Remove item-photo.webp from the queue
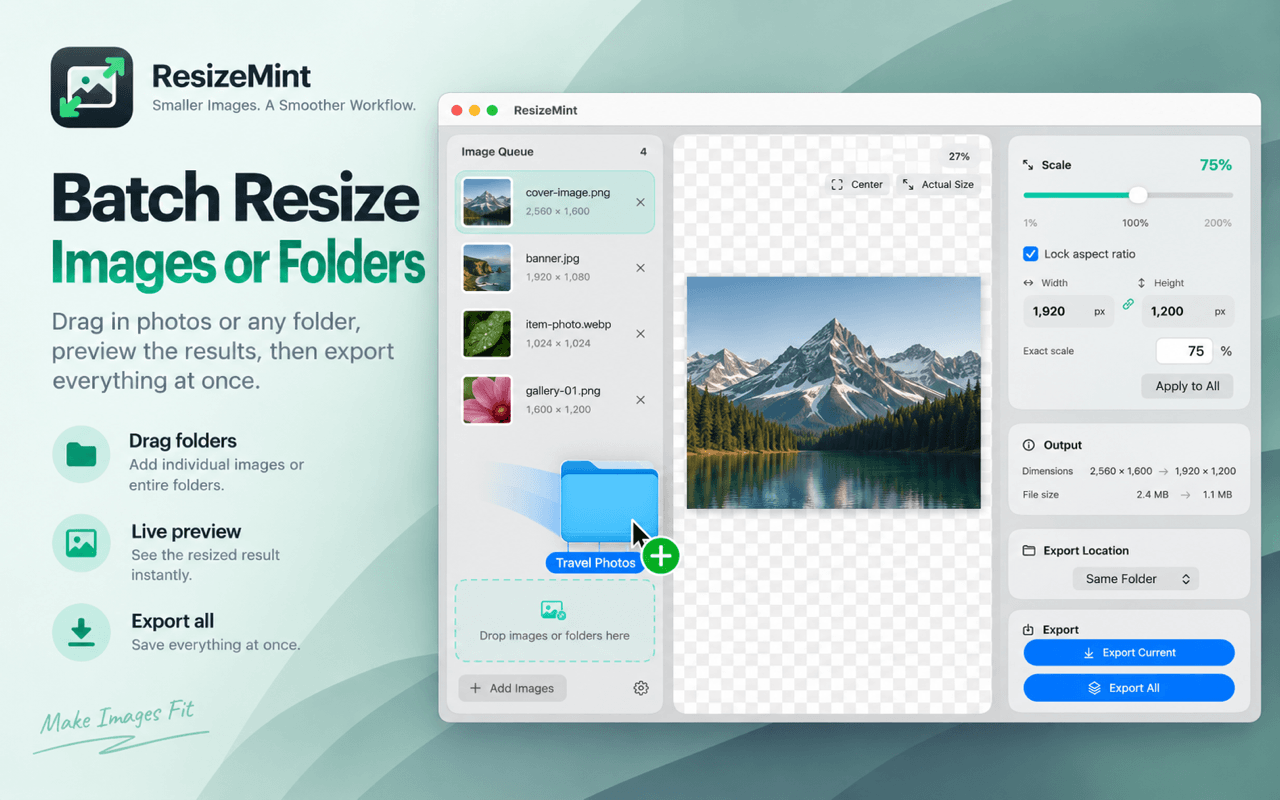The width and height of the screenshot is (1280, 800). (640, 334)
